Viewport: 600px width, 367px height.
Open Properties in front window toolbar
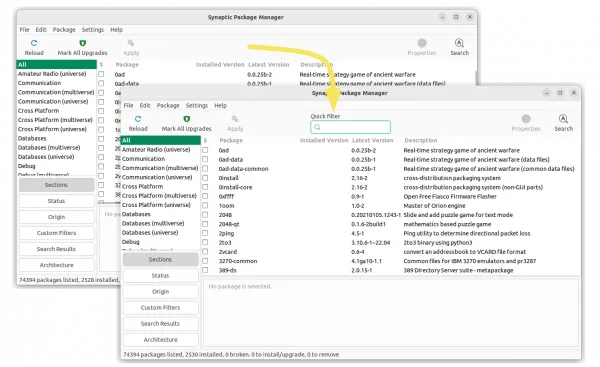pos(526,124)
